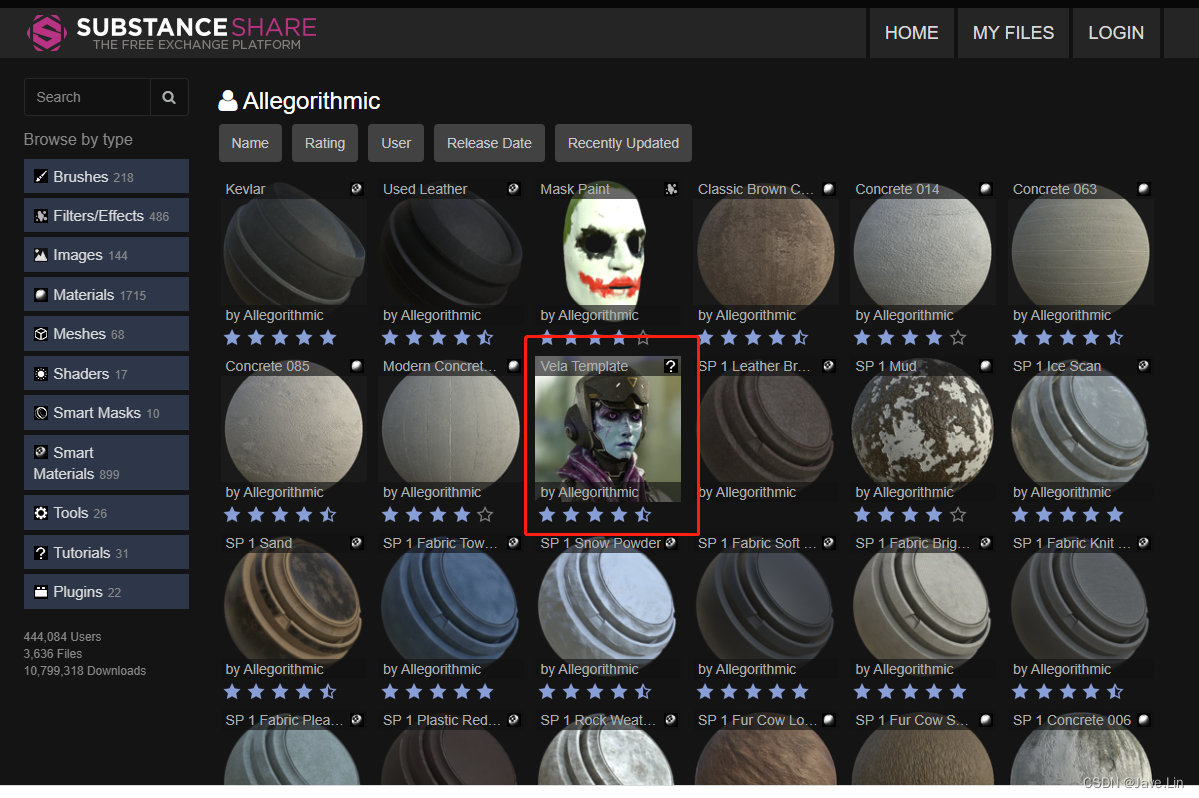
Task: Click the star rating under Concrete 014
Action: point(911,337)
